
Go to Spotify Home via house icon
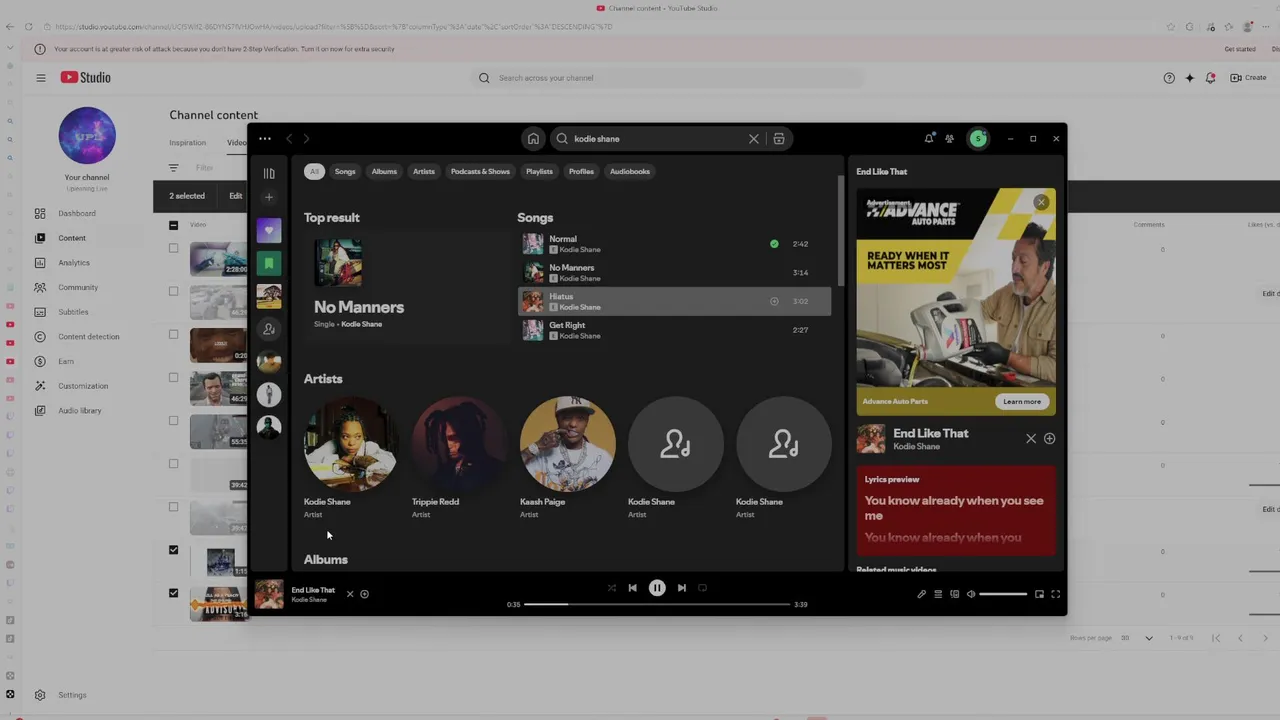[x=533, y=139]
